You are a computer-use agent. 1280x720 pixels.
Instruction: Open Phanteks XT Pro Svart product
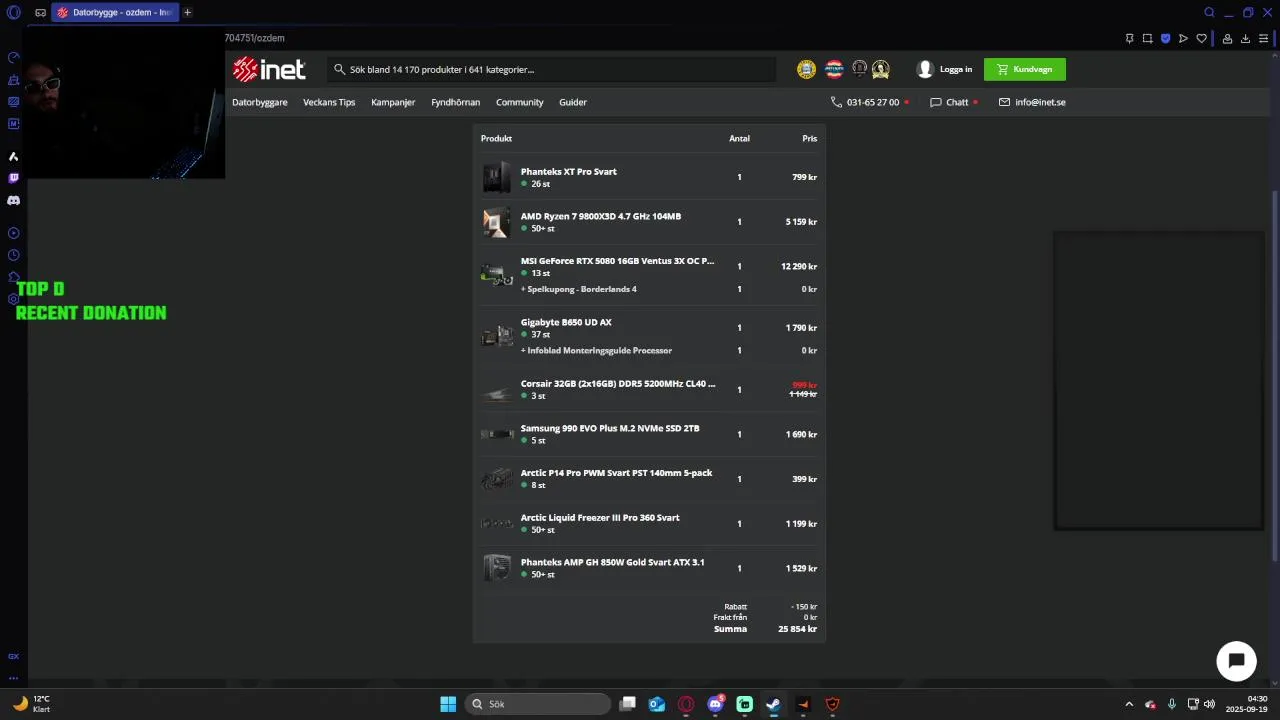568,171
